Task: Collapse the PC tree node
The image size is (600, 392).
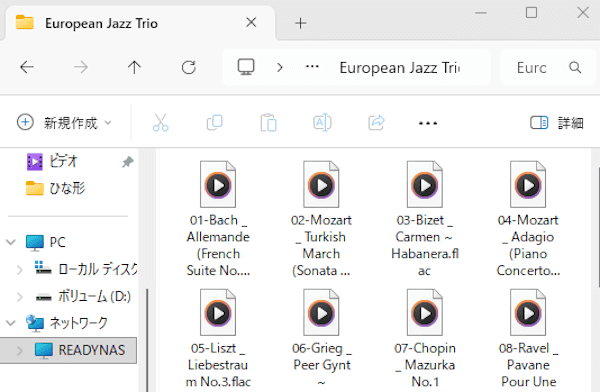Action: point(11,242)
